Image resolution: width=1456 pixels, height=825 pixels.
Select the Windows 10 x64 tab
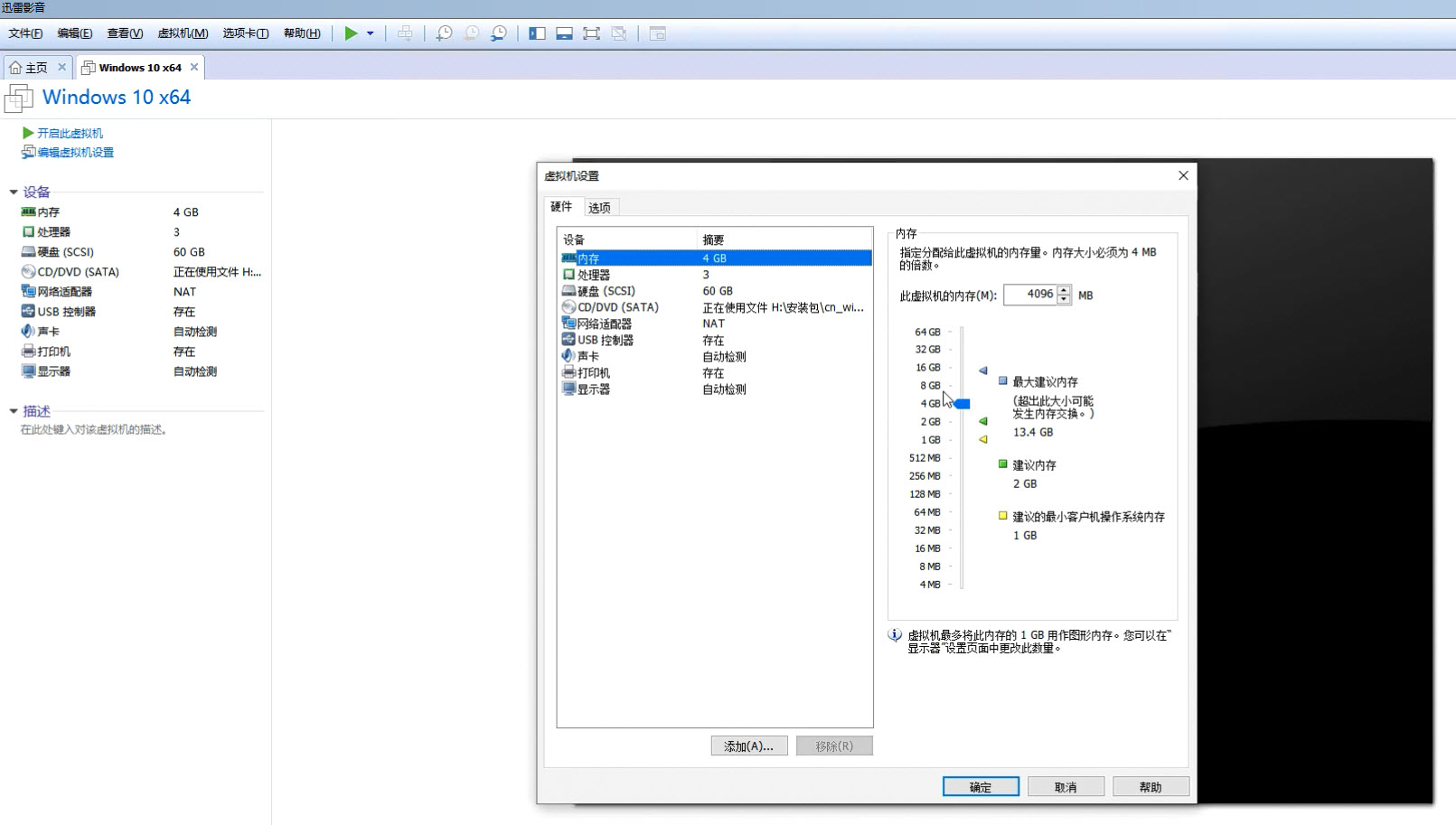[x=140, y=68]
